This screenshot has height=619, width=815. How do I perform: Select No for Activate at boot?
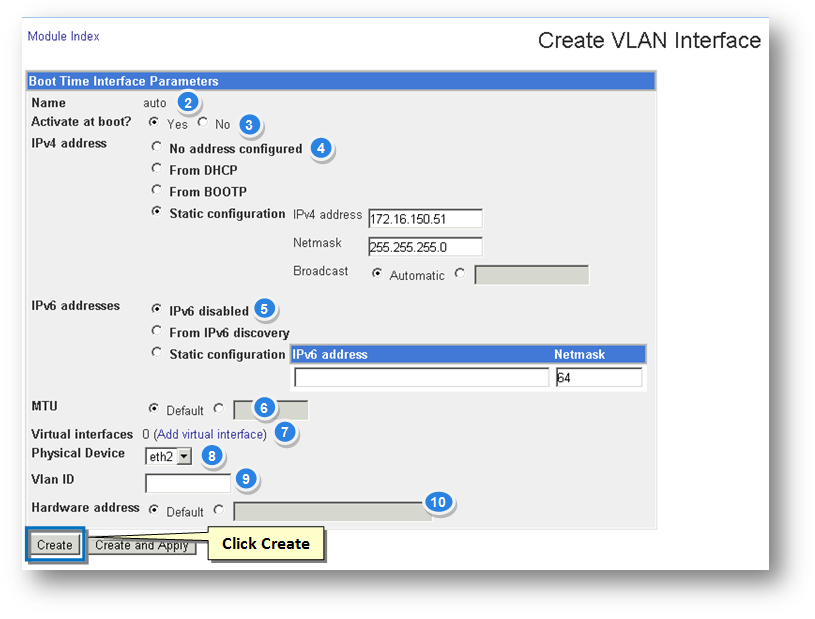tap(202, 123)
